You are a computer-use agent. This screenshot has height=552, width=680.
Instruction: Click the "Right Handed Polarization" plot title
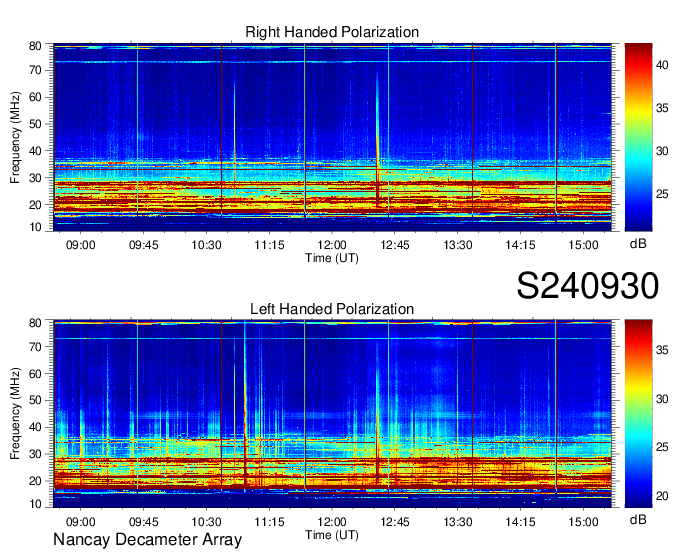332,32
